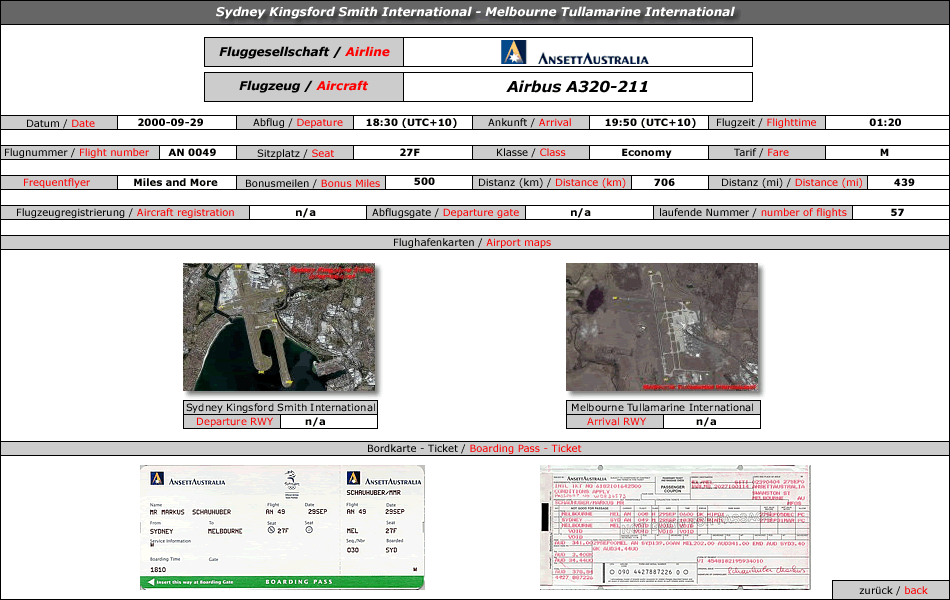Click the fare value M
950x600 pixels.
(x=885, y=152)
